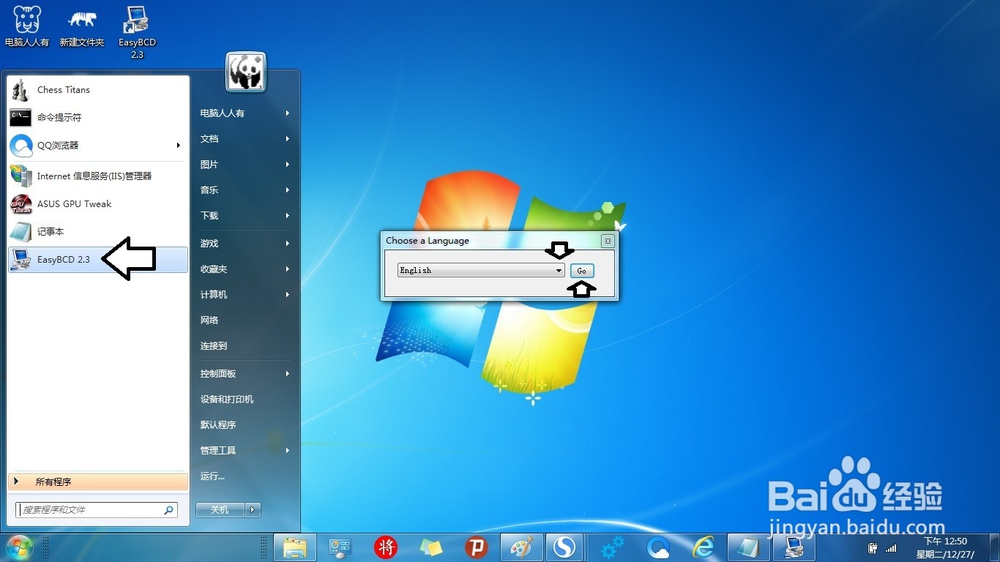Open 命令提示符 from Start menu

click(98, 117)
